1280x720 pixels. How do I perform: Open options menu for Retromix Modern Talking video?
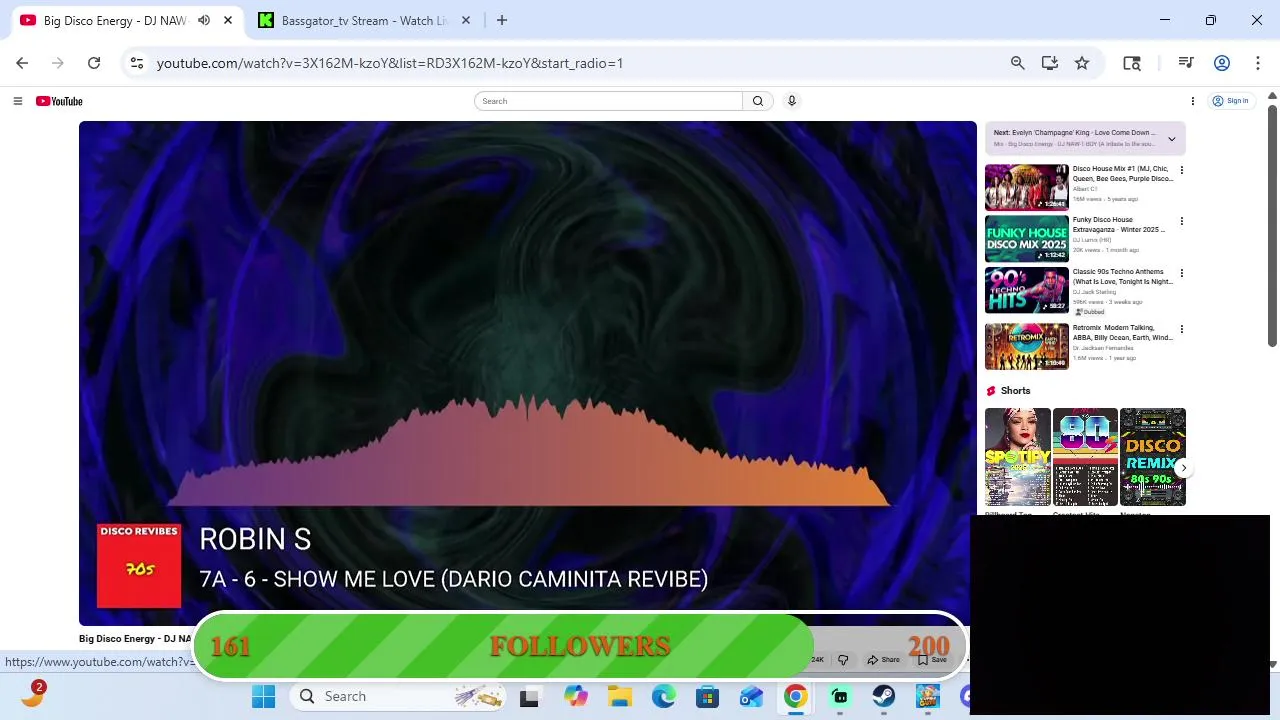[x=1181, y=329]
